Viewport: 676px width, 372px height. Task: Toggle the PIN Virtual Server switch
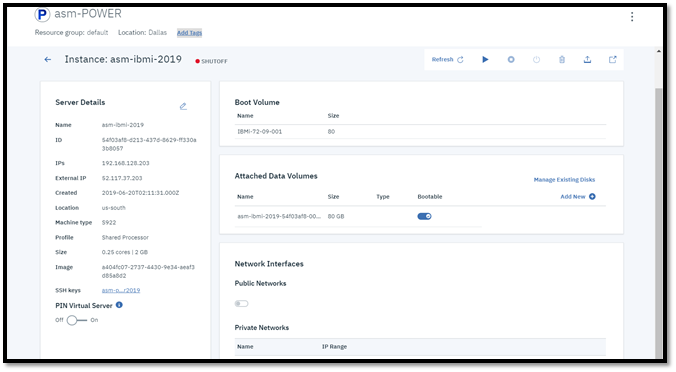tap(76, 320)
